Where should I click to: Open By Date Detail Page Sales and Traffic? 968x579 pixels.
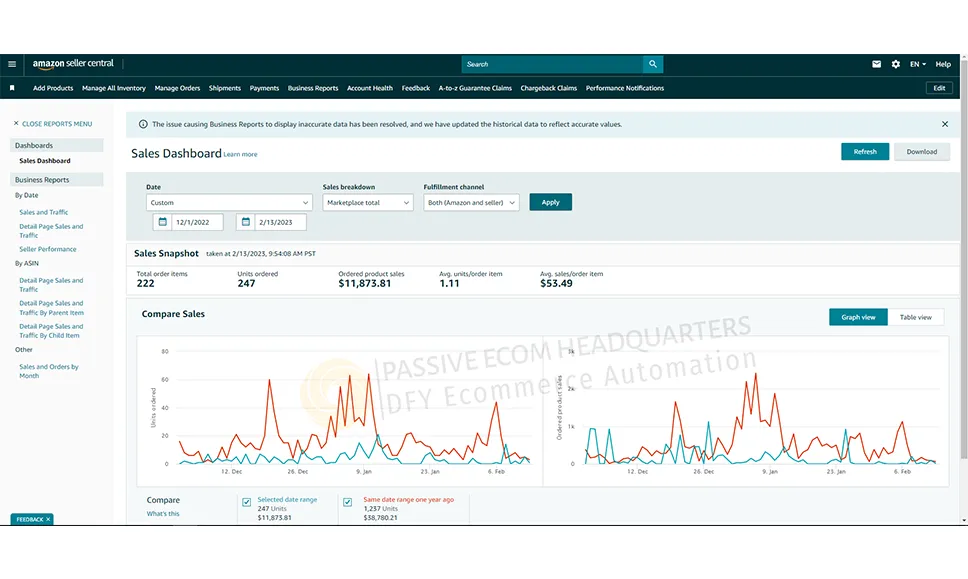[51, 231]
